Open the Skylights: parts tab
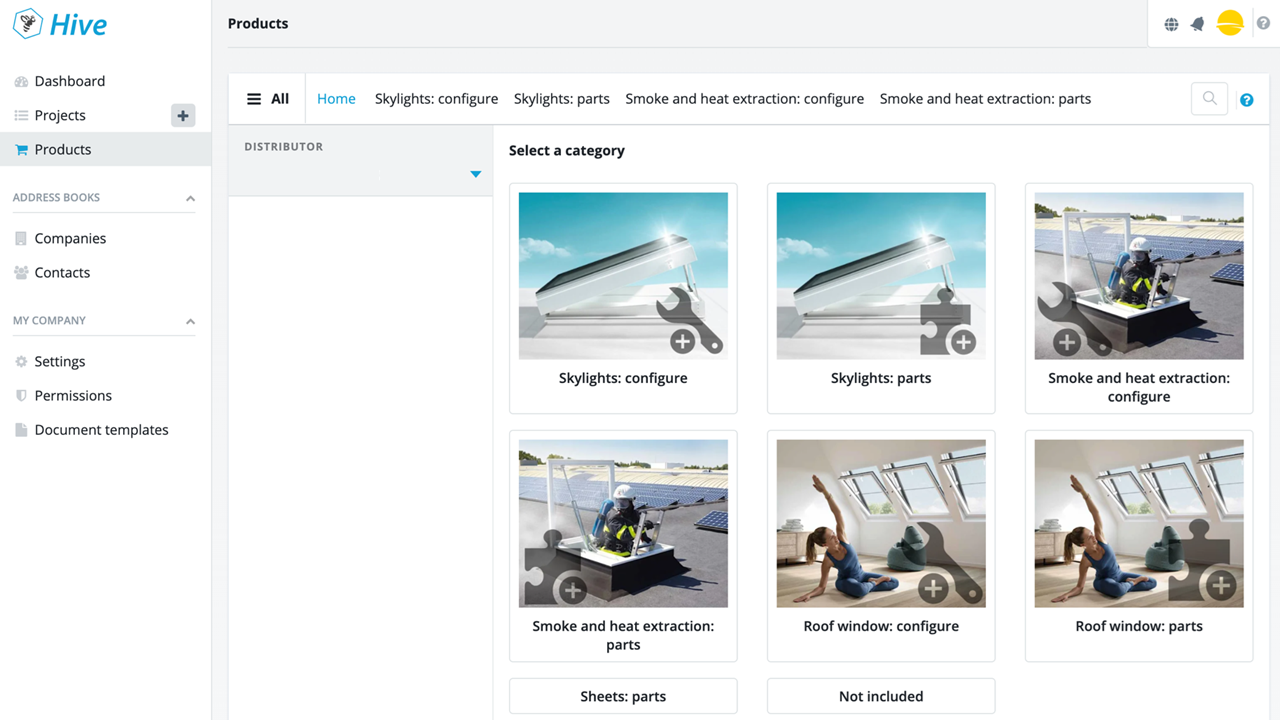 point(561,98)
